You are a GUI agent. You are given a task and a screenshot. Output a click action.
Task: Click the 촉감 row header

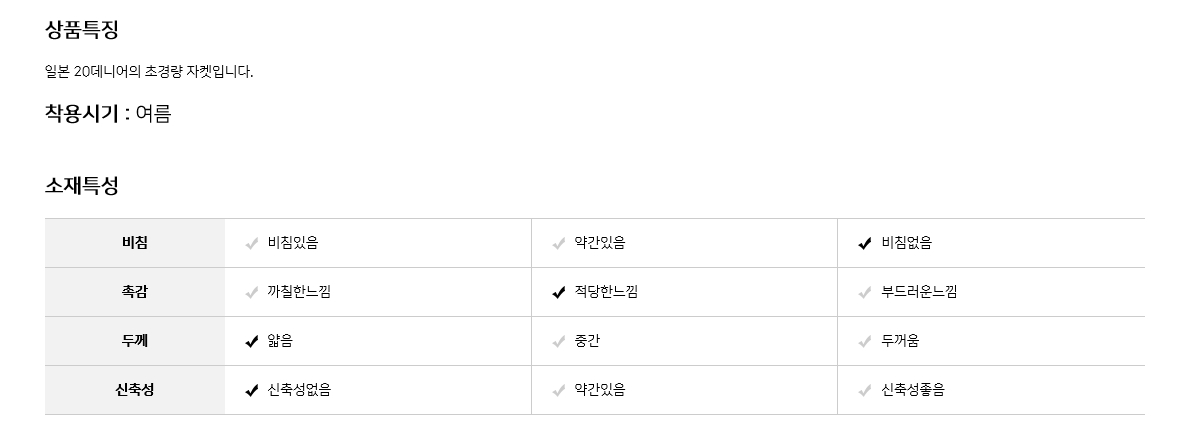pyautogui.click(x=135, y=292)
